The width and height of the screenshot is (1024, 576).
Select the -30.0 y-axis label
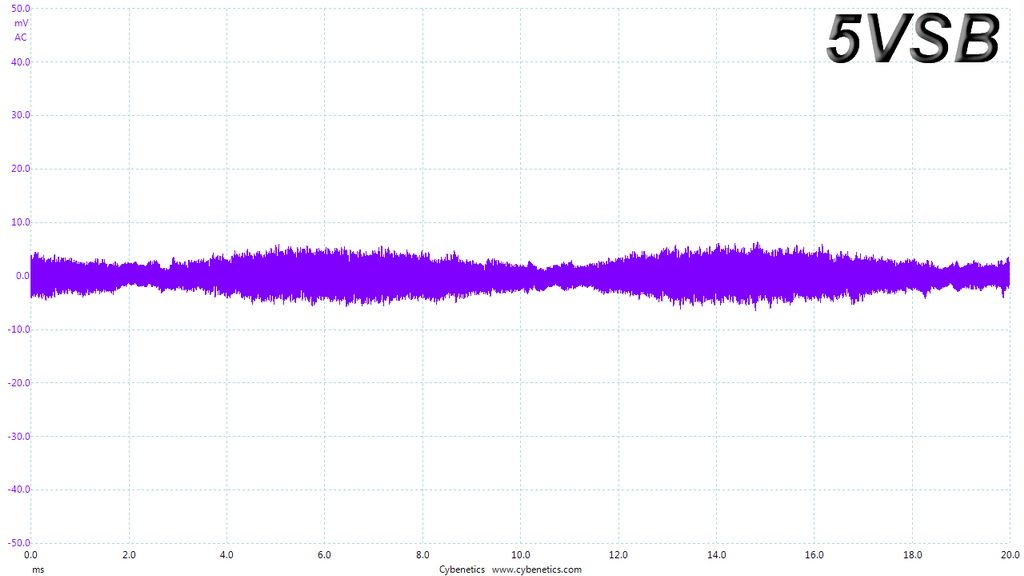point(19,436)
